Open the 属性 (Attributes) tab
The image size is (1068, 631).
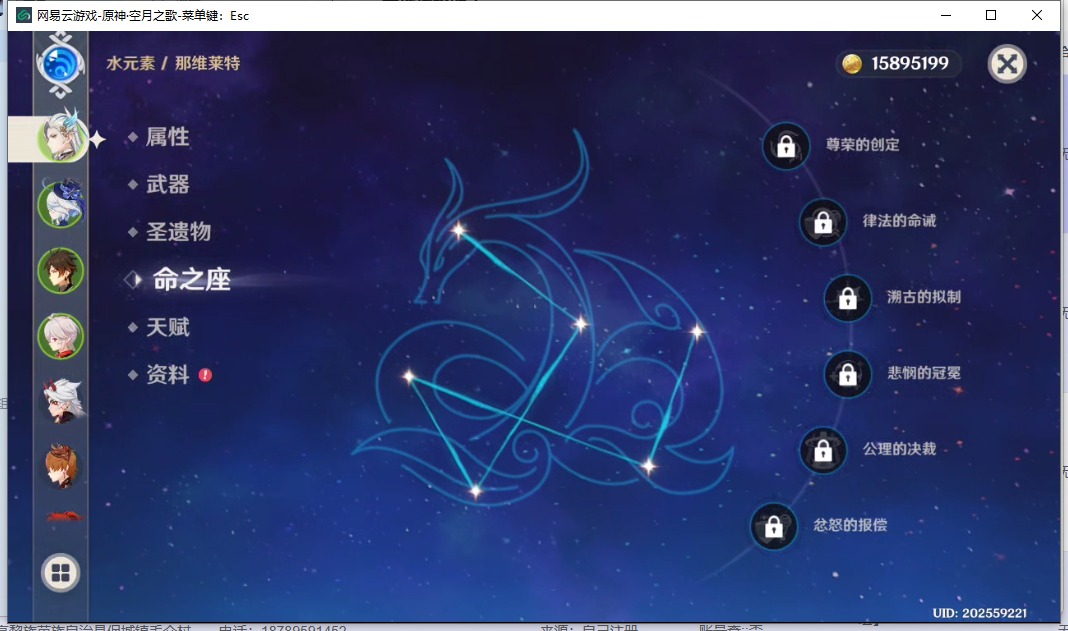coord(167,137)
